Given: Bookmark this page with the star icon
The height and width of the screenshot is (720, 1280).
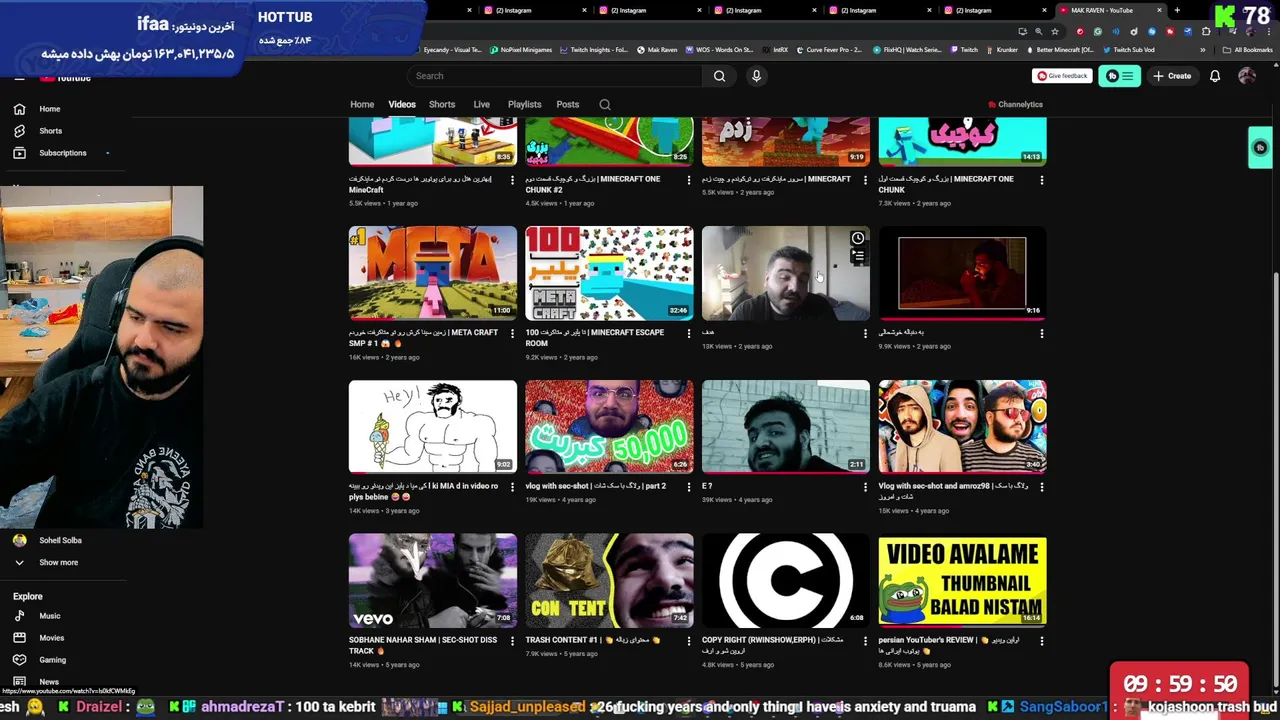Looking at the screenshot, I should tap(1054, 31).
